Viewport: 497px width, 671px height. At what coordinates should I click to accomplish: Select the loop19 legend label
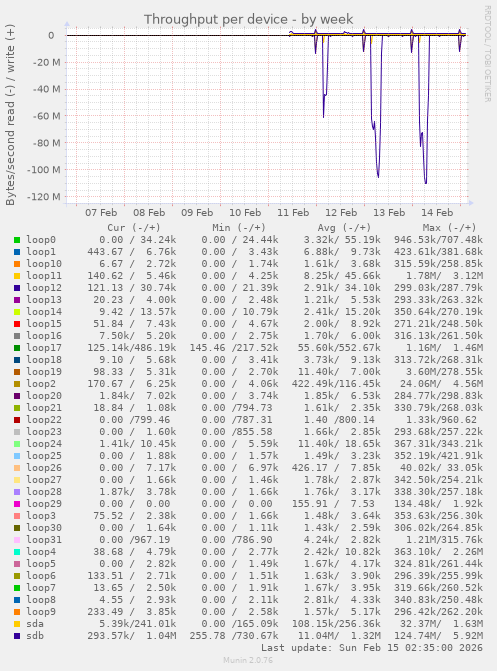[44, 372]
